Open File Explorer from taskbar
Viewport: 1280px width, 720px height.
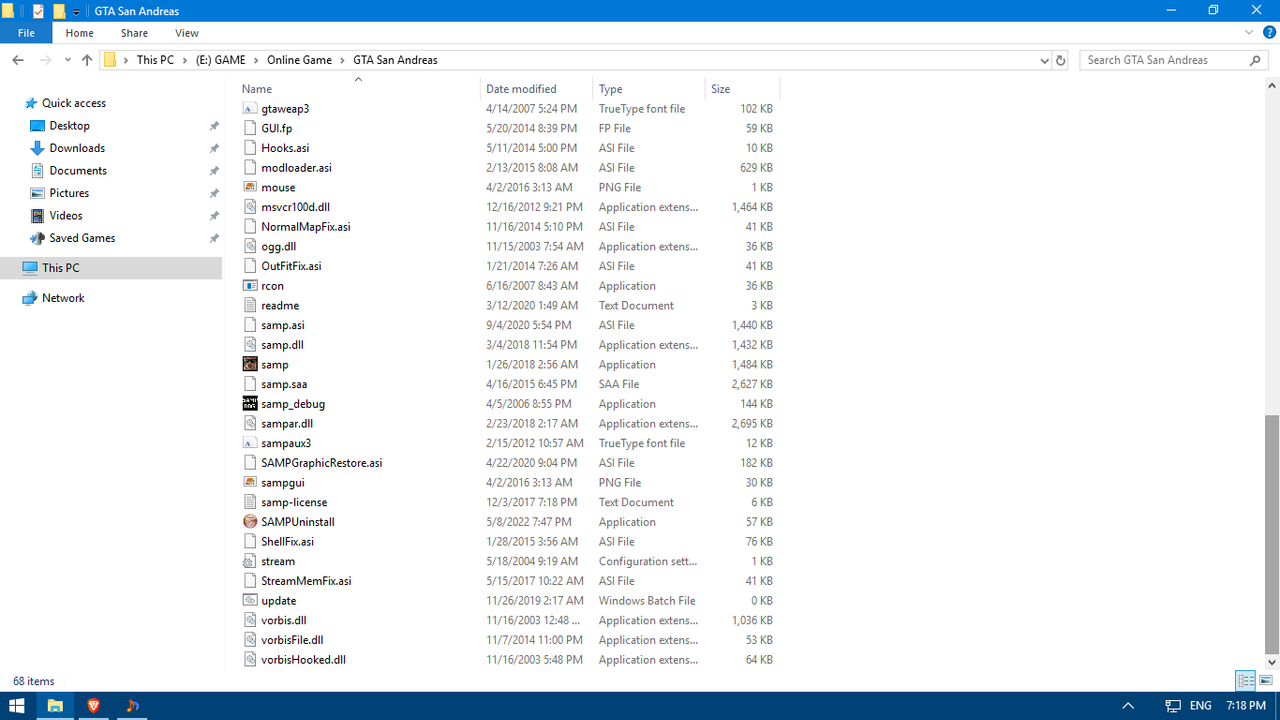[x=55, y=705]
